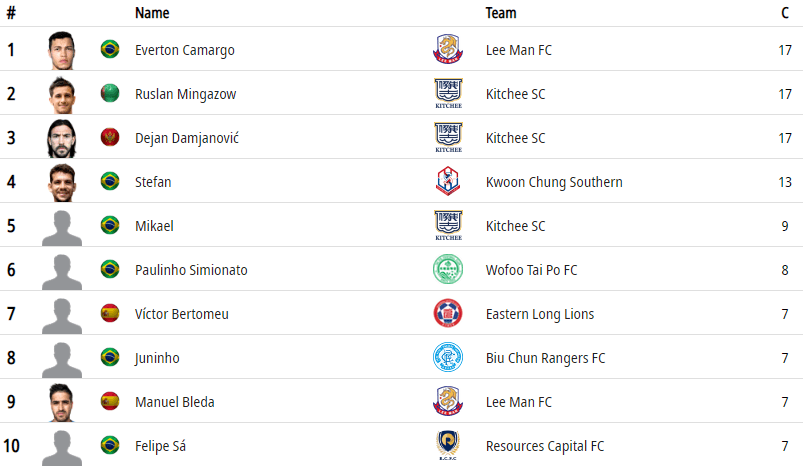The image size is (803, 466).
Task: Open Resources Capital FC team link
Action: coord(545,446)
